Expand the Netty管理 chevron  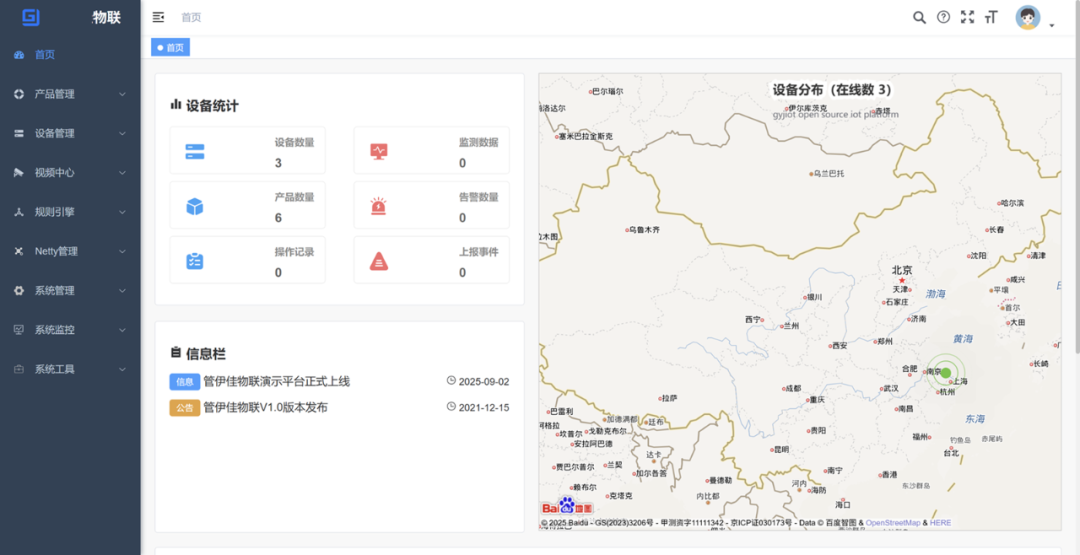click(x=123, y=251)
